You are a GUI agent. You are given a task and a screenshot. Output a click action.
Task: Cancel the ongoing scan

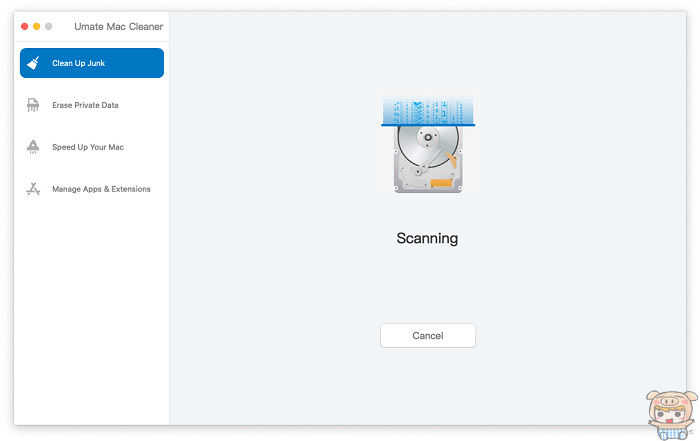pyautogui.click(x=428, y=336)
